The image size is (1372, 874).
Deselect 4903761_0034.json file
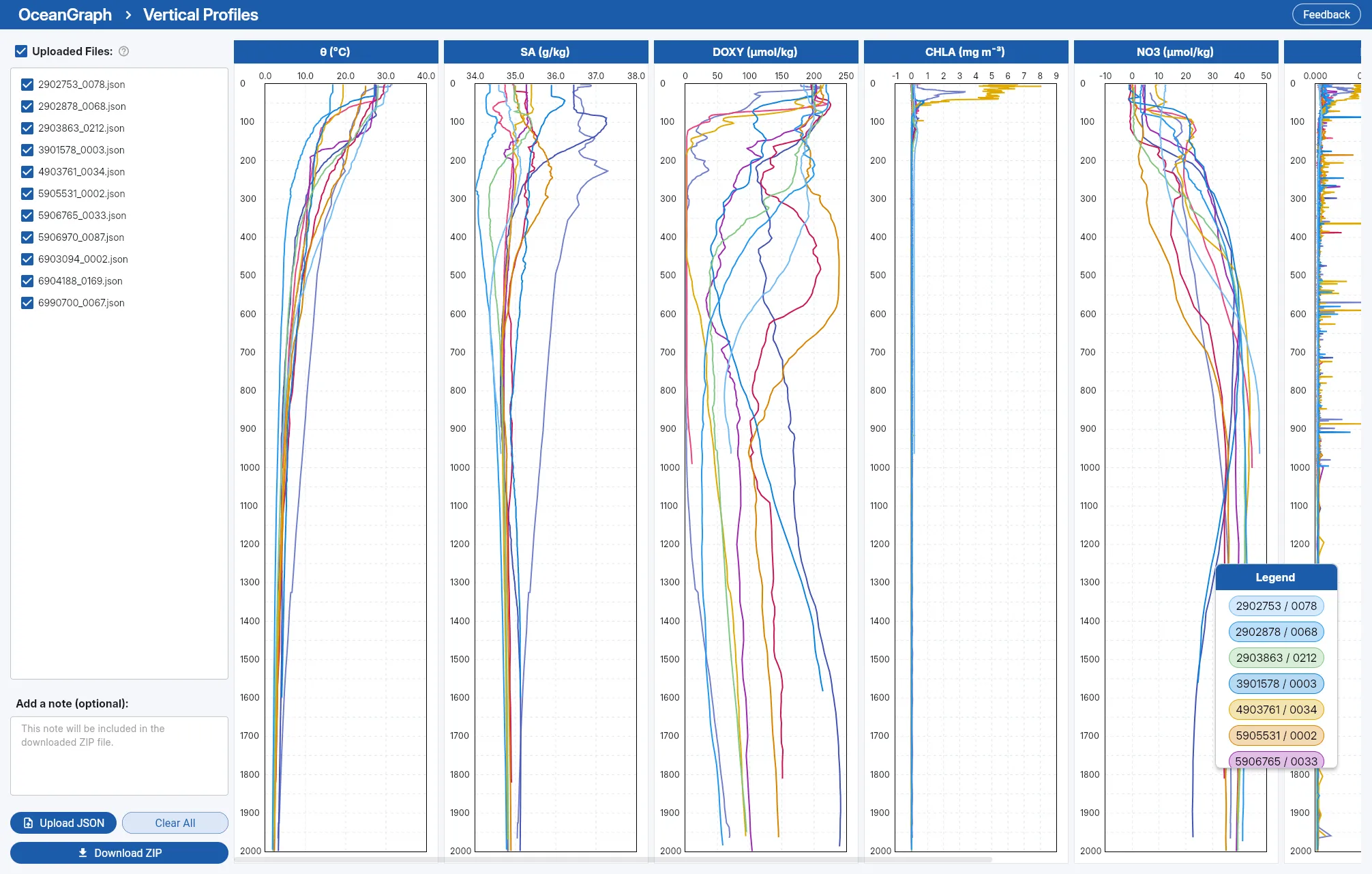pos(27,172)
